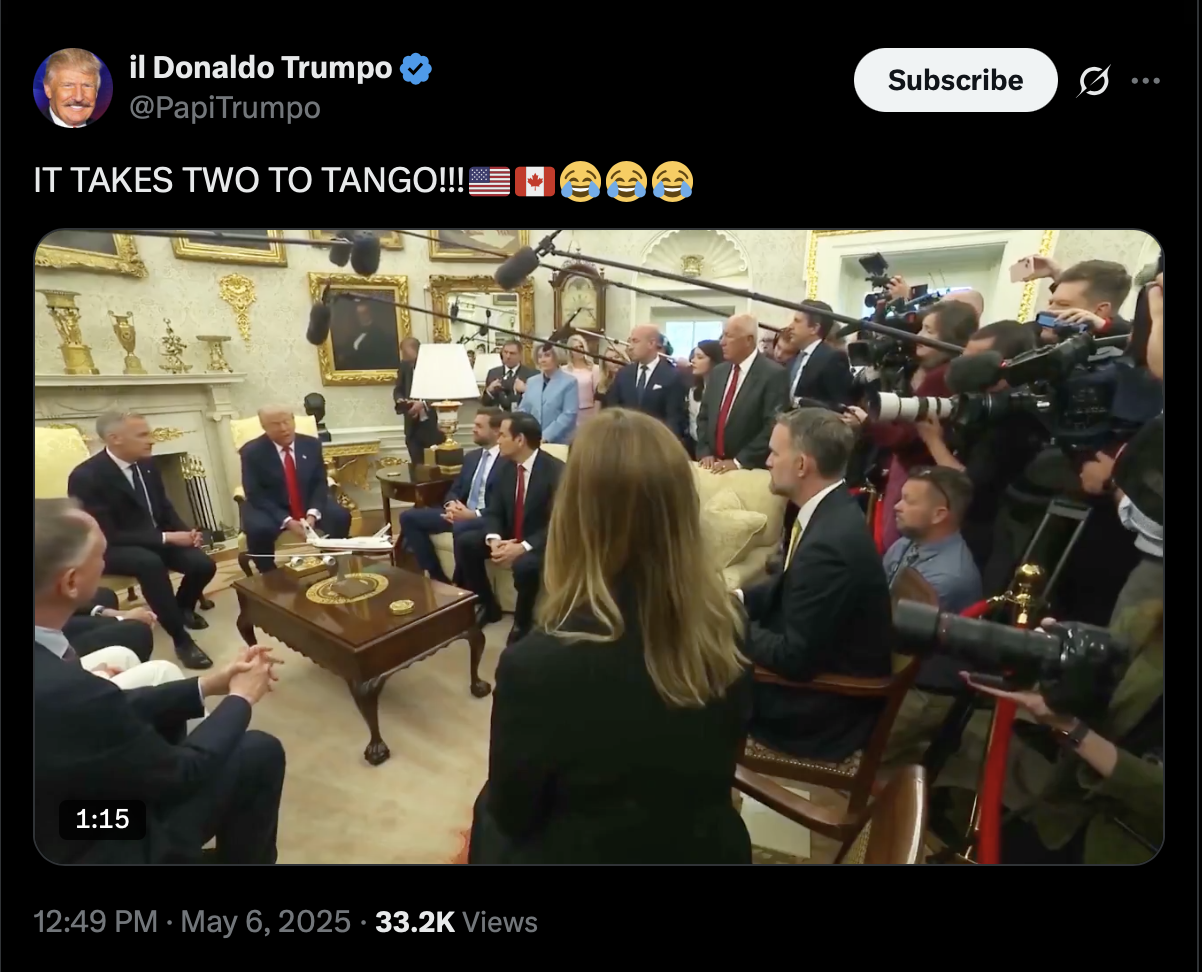This screenshot has width=1202, height=972.
Task: Open the Grok explain-post icon
Action: [1093, 81]
